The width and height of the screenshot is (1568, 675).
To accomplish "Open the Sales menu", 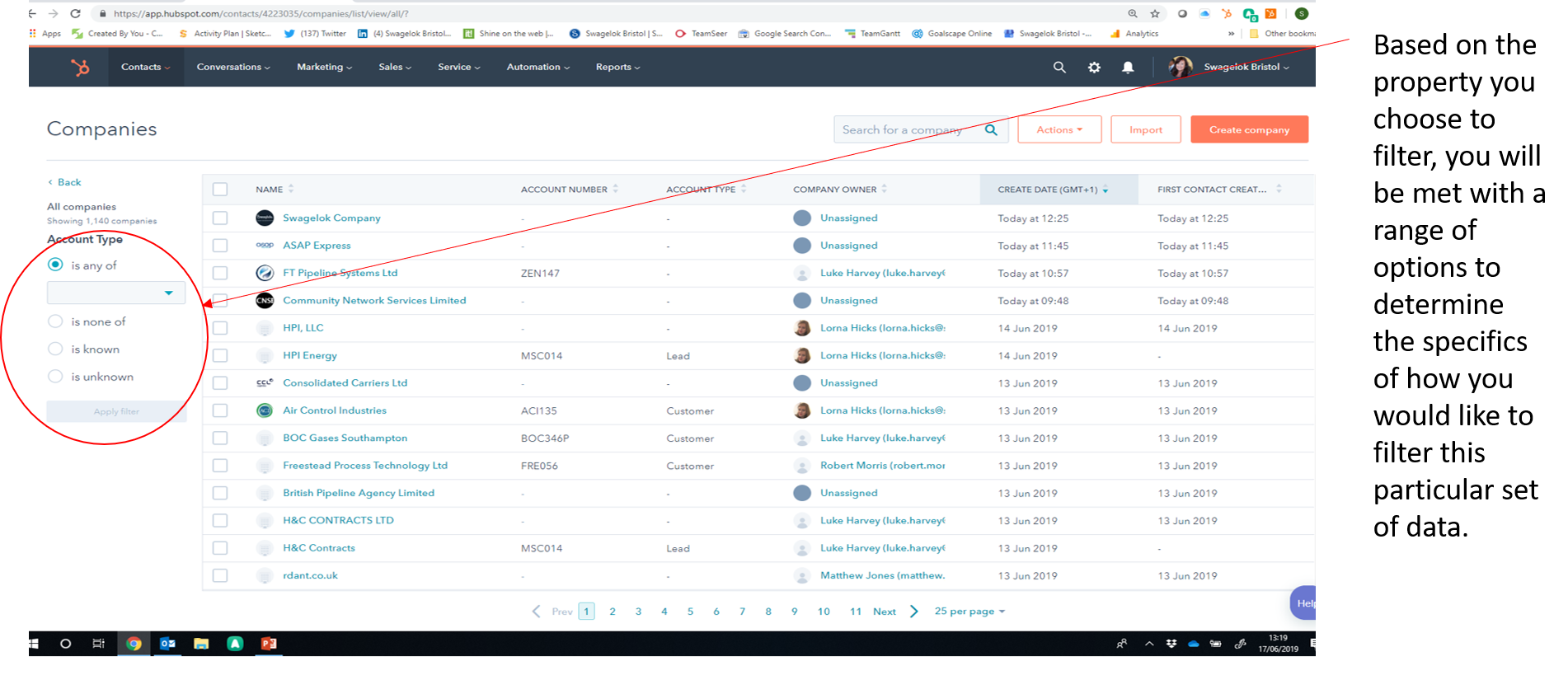I will point(395,68).
